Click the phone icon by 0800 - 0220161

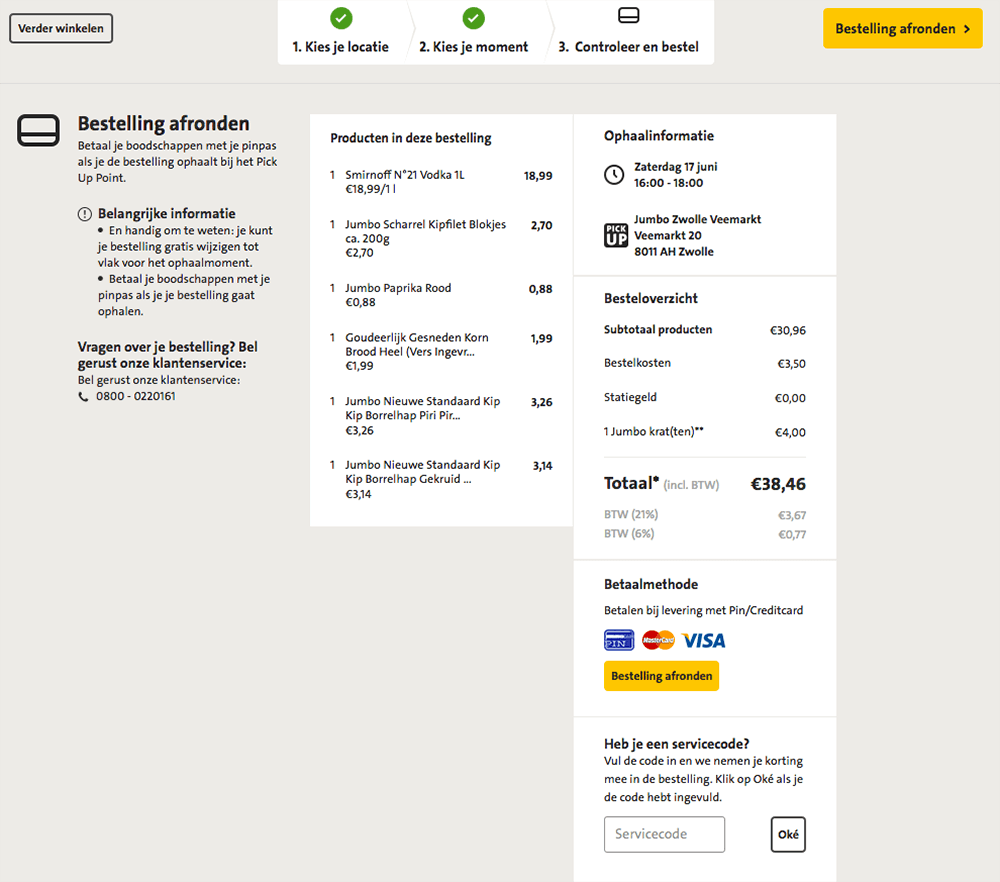(83, 397)
